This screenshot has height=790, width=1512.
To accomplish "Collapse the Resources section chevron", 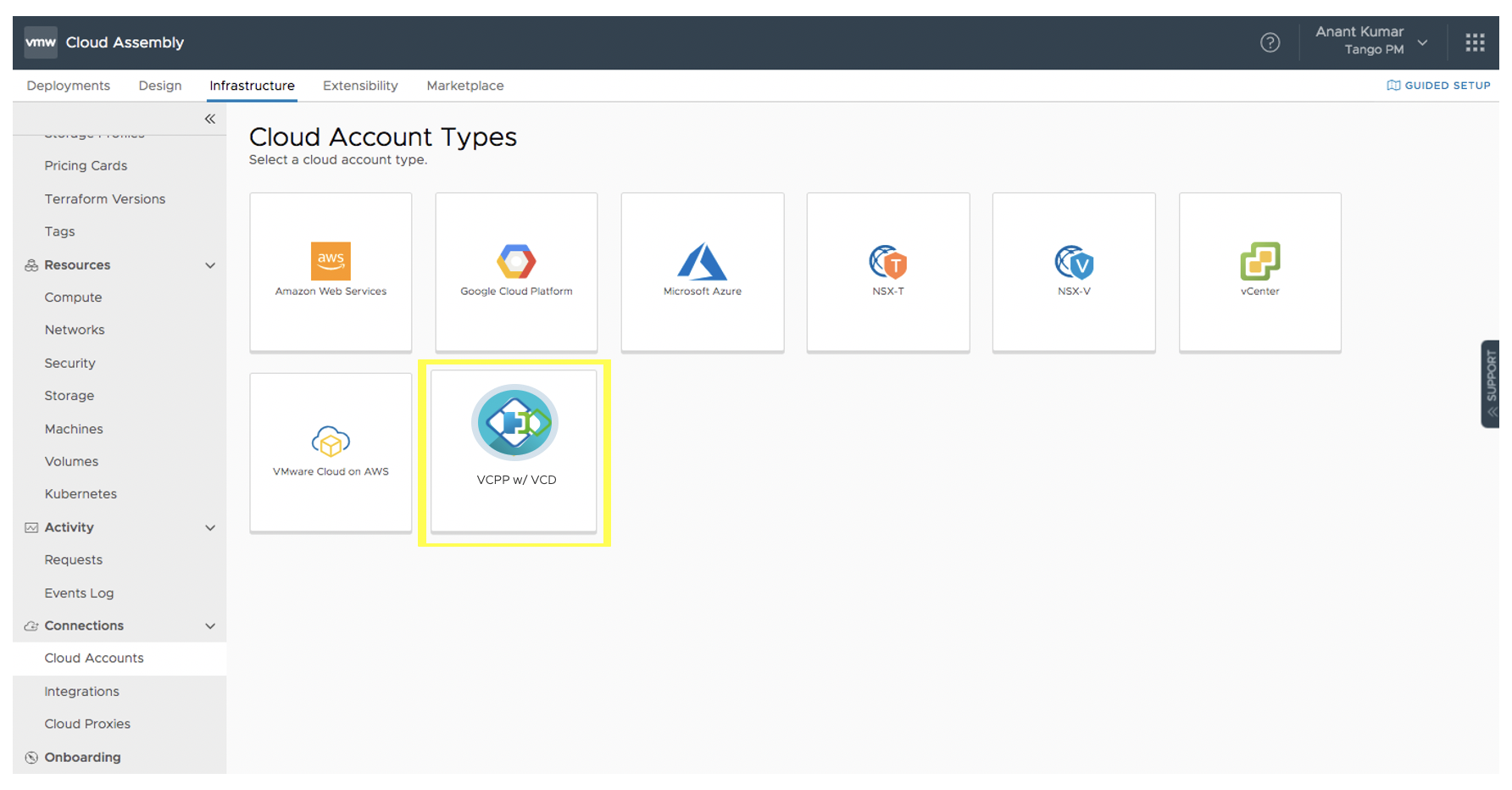I will [210, 265].
